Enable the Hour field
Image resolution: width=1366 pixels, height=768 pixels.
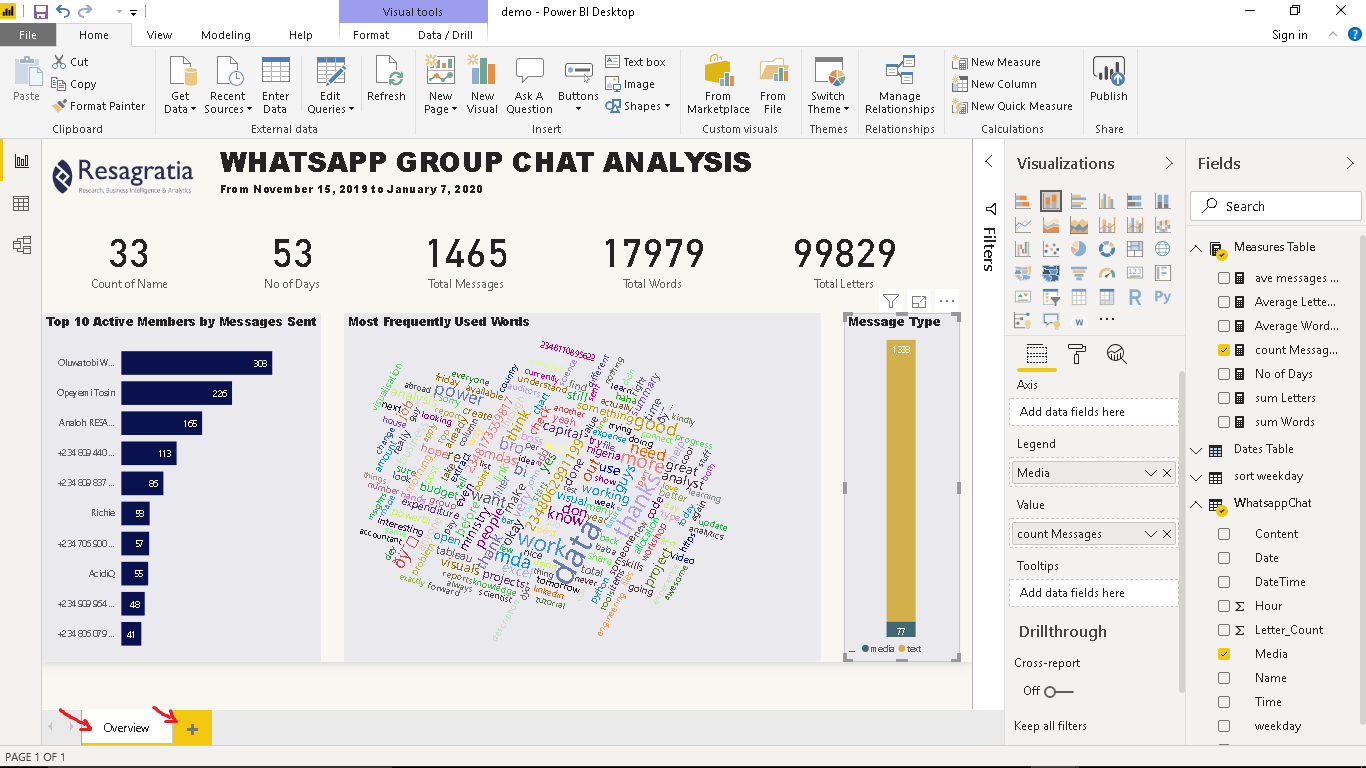[x=1224, y=605]
